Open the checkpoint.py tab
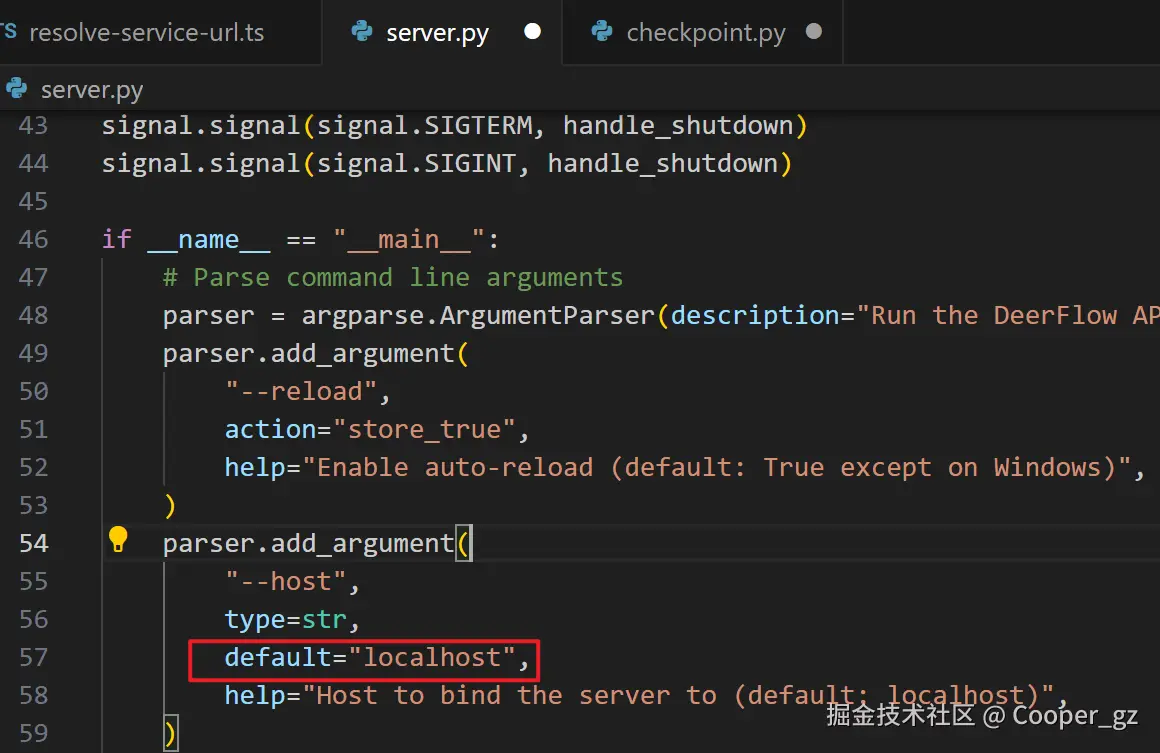Image resolution: width=1160 pixels, height=753 pixels. tap(703, 33)
